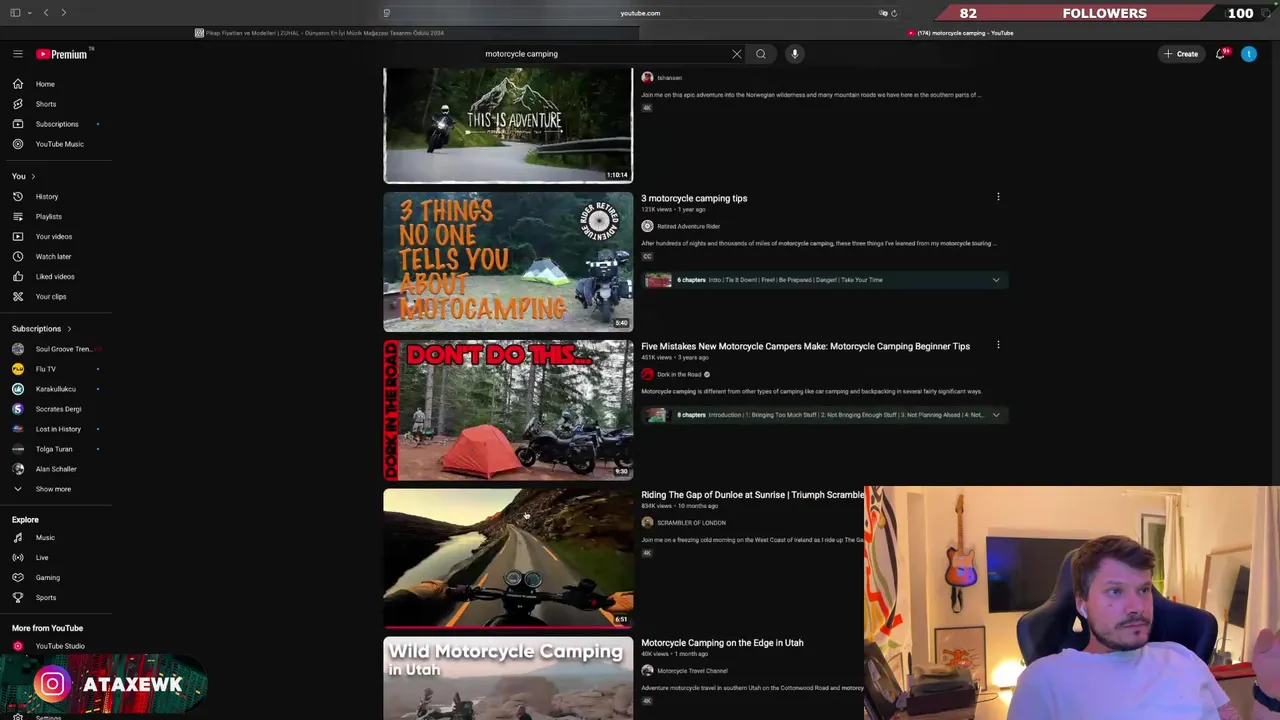
Task: Open Tolga Turan channel subscription
Action: [56, 449]
